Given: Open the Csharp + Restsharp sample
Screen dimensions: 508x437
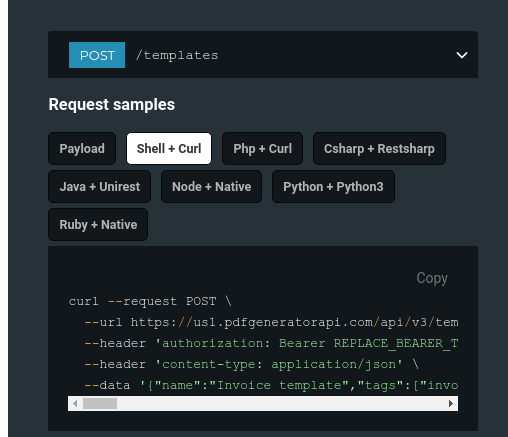Looking at the screenshot, I should coord(379,149).
